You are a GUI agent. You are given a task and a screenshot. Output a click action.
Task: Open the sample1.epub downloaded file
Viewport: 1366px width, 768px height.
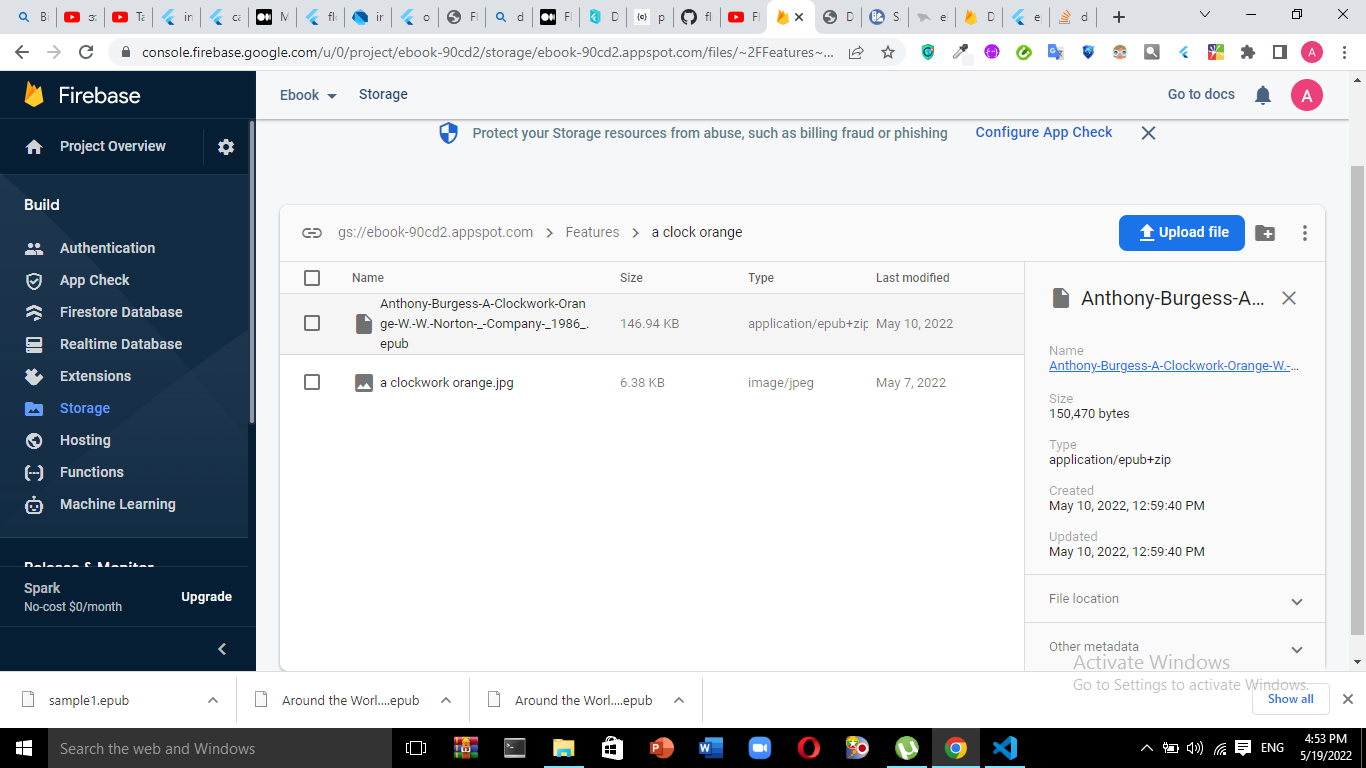pyautogui.click(x=89, y=700)
